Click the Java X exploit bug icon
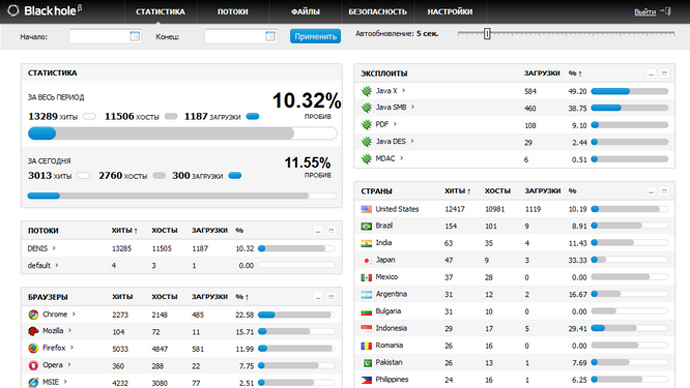Image resolution: width=690 pixels, height=388 pixels. pyautogui.click(x=366, y=91)
